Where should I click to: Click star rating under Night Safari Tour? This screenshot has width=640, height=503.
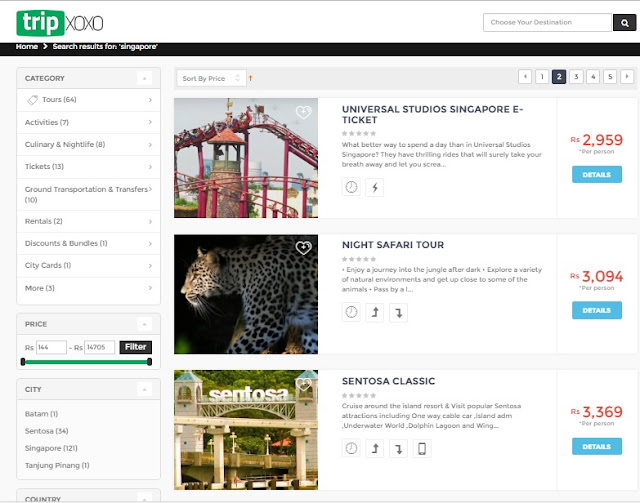pyautogui.click(x=359, y=259)
